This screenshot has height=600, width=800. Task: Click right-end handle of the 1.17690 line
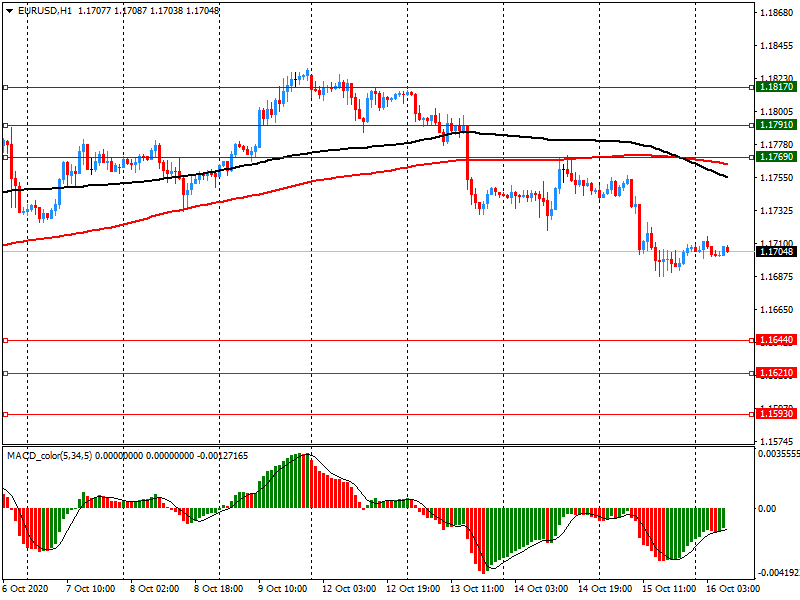(x=752, y=158)
